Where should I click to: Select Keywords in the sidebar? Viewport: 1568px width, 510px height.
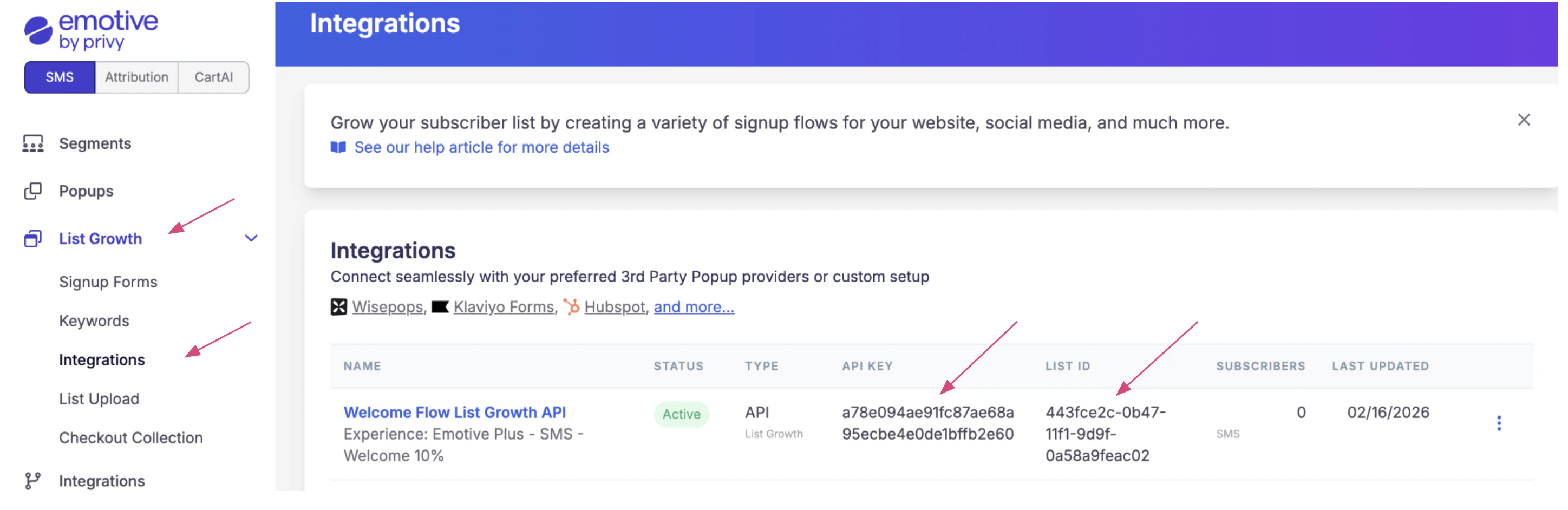pos(94,321)
